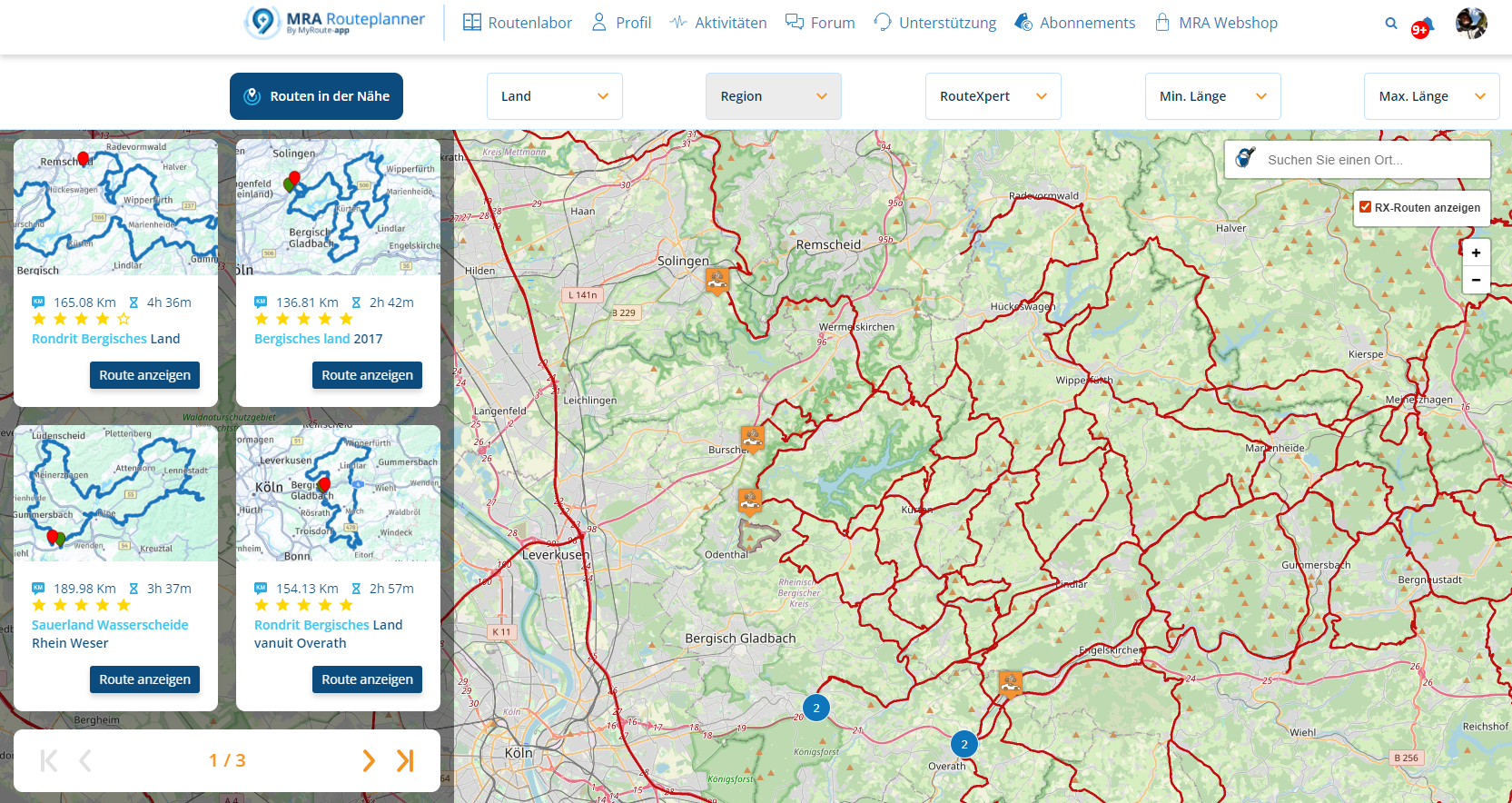The width and height of the screenshot is (1512, 803).
Task: Click the orange route marker above Odenthal
Action: click(749, 501)
